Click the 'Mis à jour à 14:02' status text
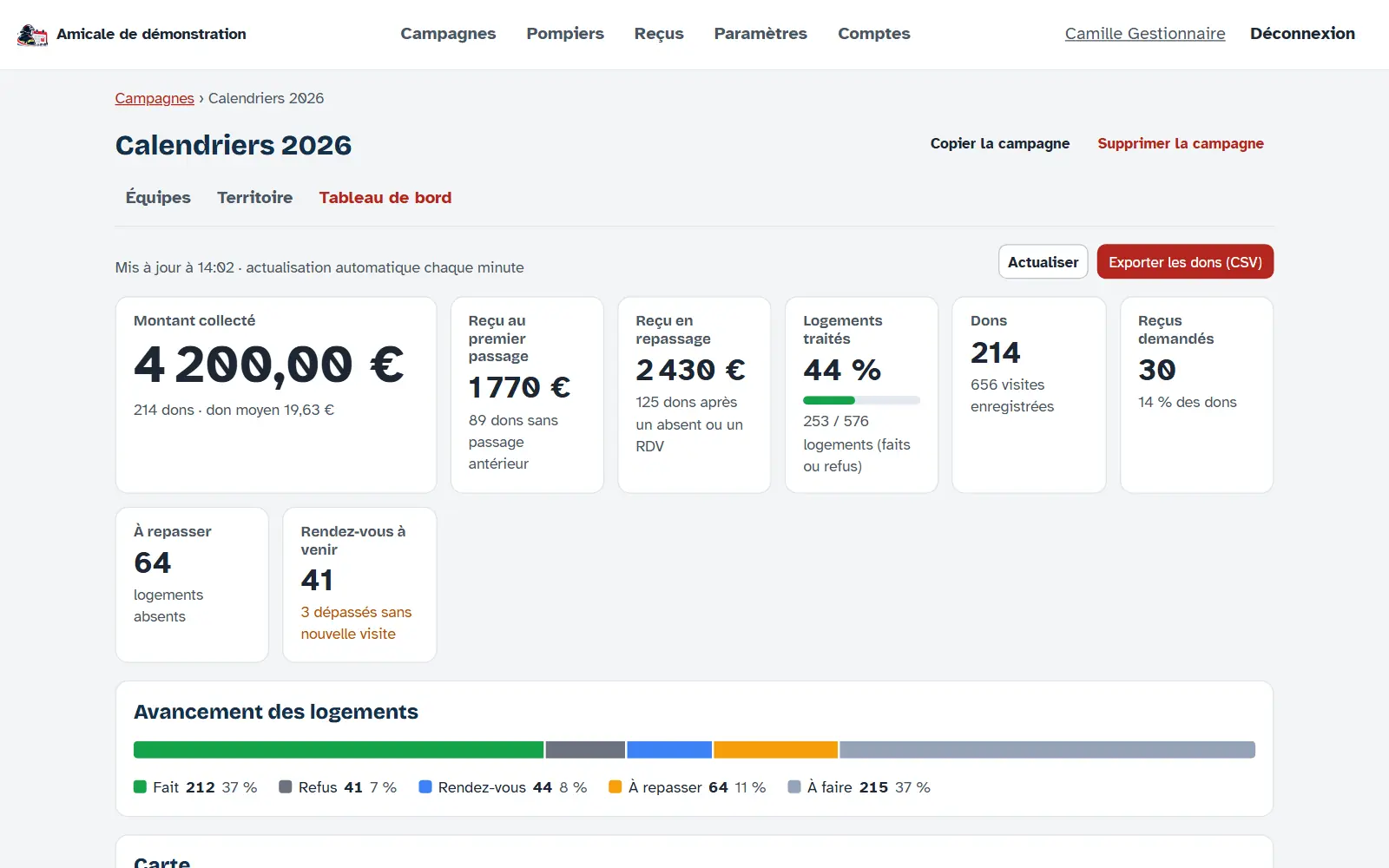Viewport: 1389px width, 868px height. pyautogui.click(x=174, y=267)
